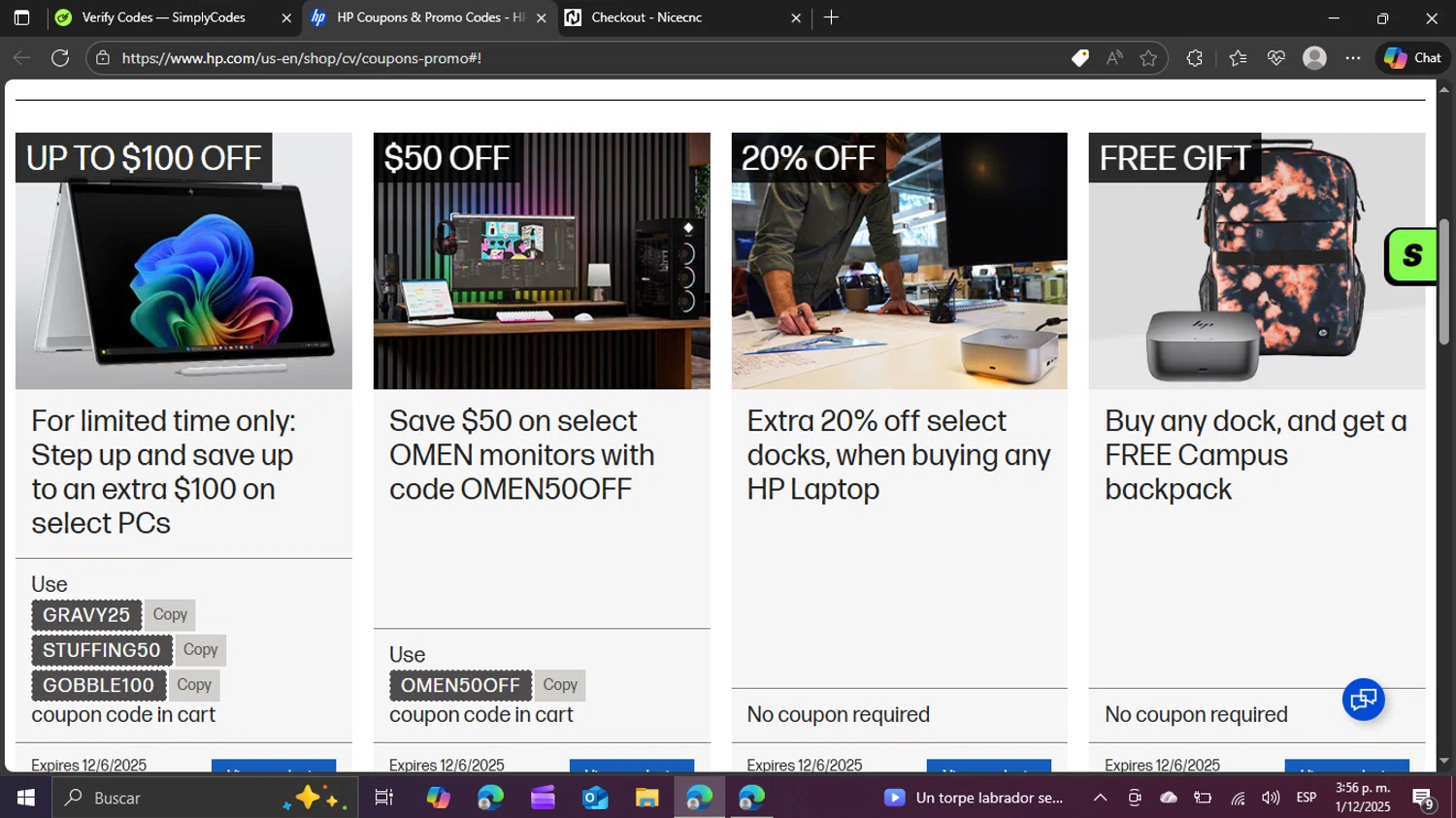1456x818 pixels.
Task: Switch to Verify Codes — SimplyCodes tab
Action: tap(163, 17)
